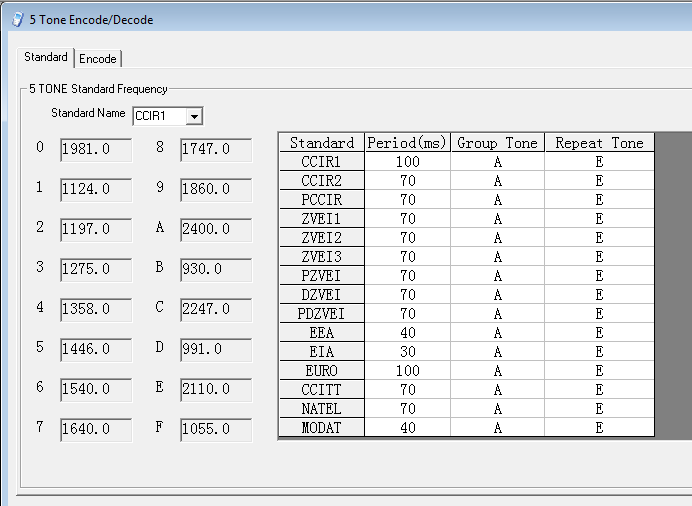Click the tone C frequency field 2247.0

tap(216, 310)
